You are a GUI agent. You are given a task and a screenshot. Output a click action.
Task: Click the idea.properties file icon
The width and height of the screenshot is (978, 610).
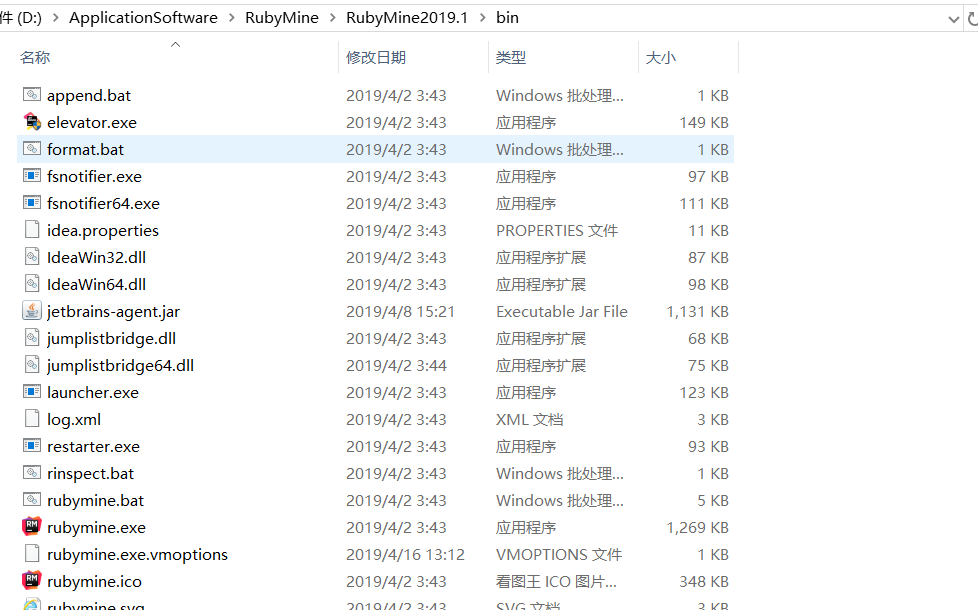pos(32,230)
